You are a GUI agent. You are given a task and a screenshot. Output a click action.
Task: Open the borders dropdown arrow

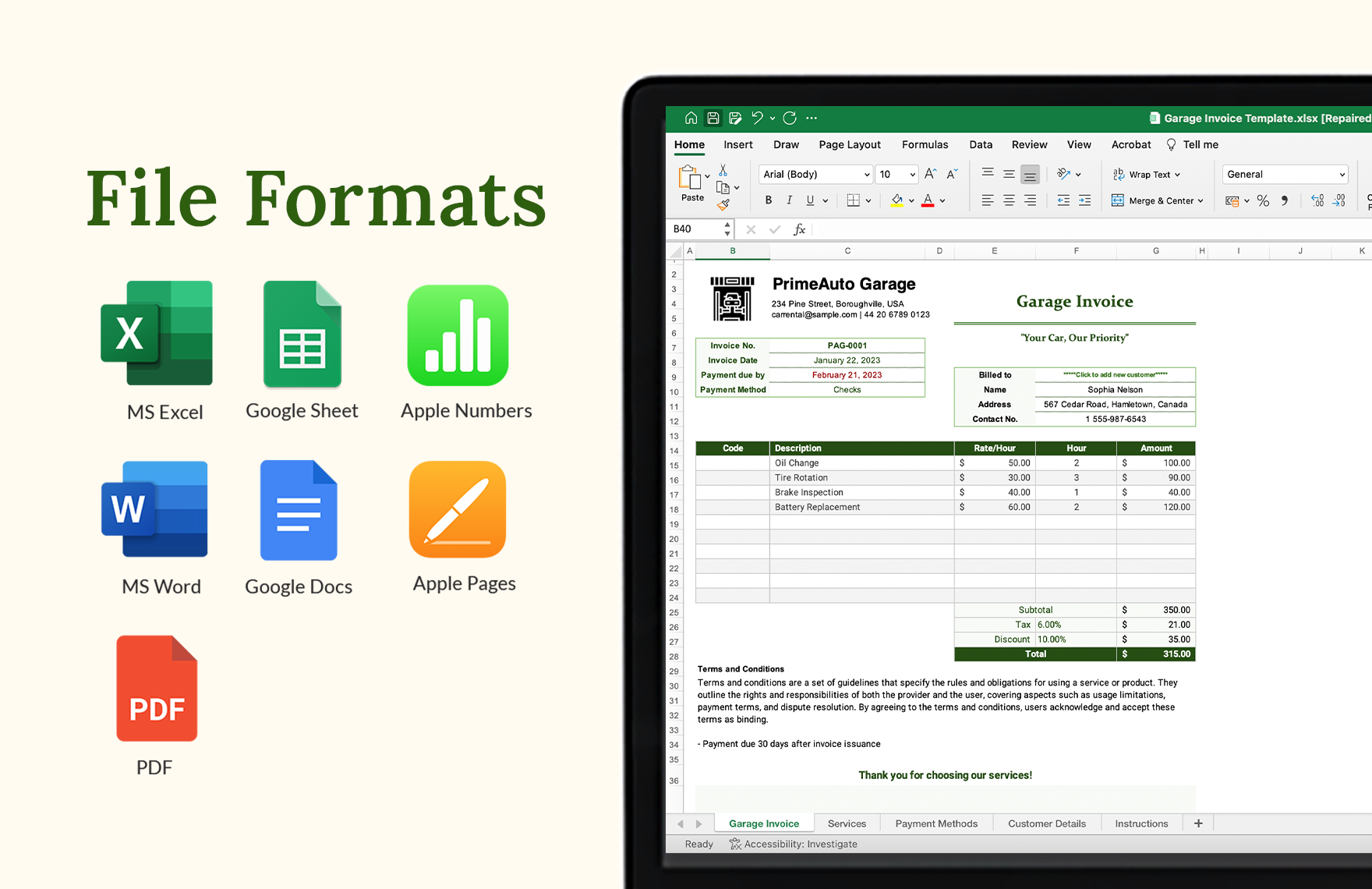tap(868, 201)
